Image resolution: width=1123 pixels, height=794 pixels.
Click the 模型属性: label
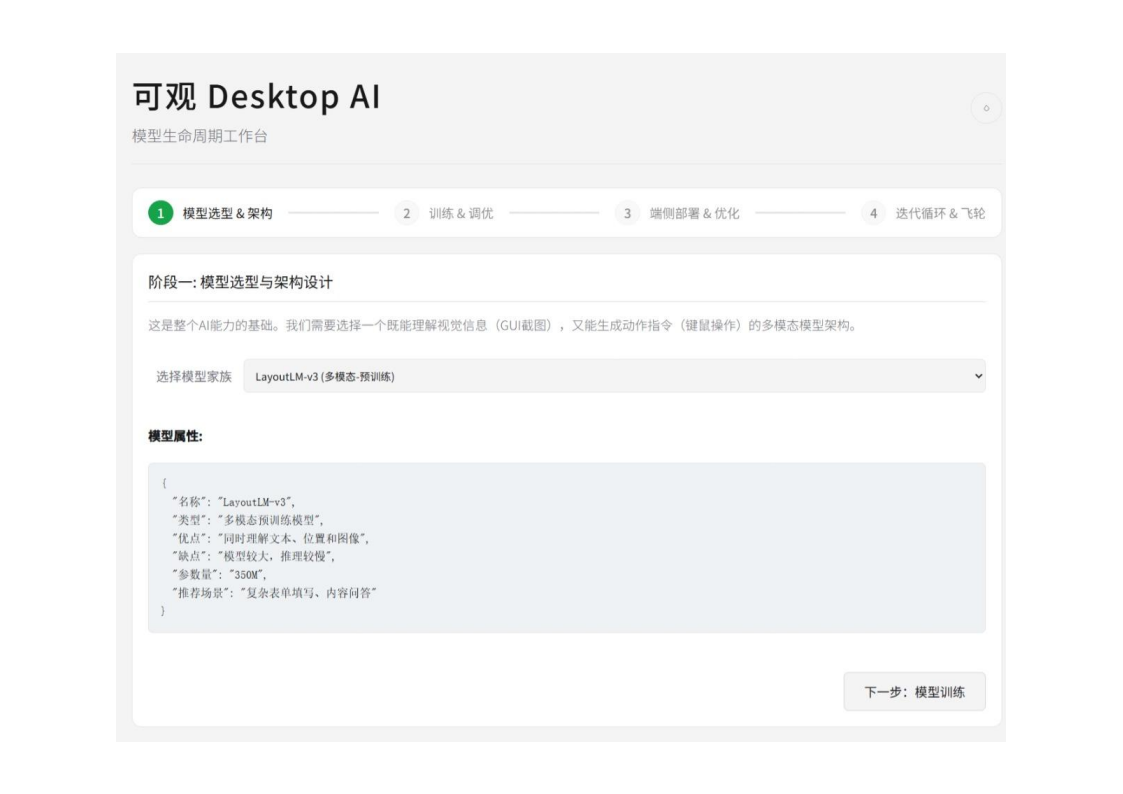[x=175, y=436]
